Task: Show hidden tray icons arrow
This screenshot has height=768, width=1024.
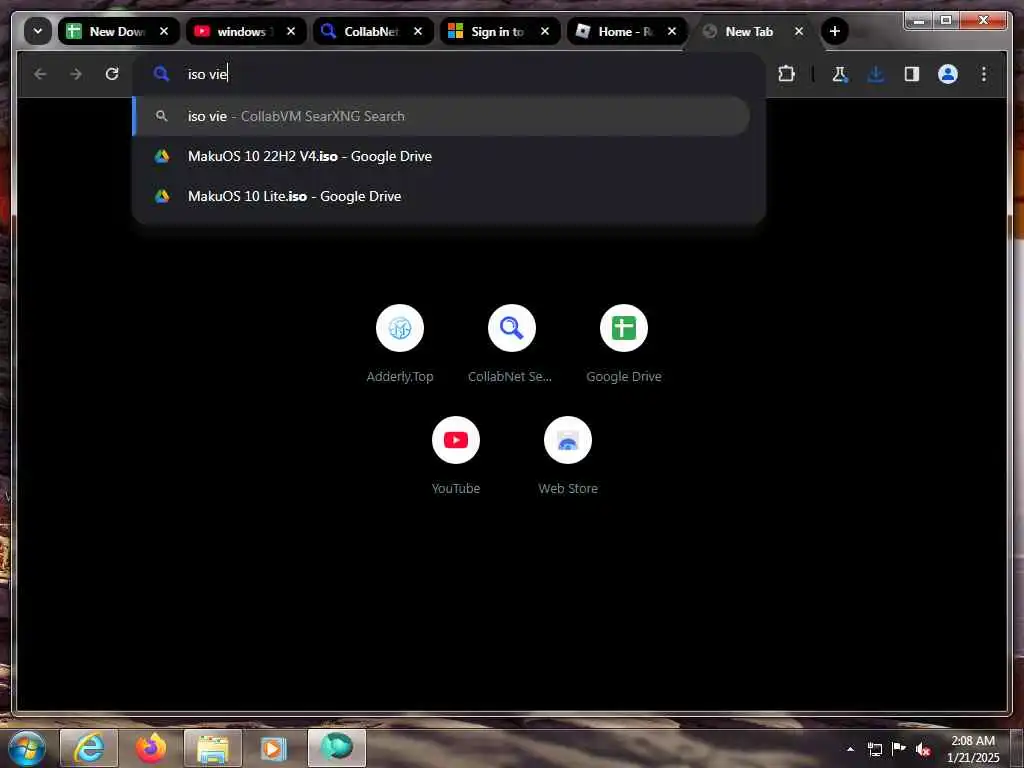Action: pos(850,749)
